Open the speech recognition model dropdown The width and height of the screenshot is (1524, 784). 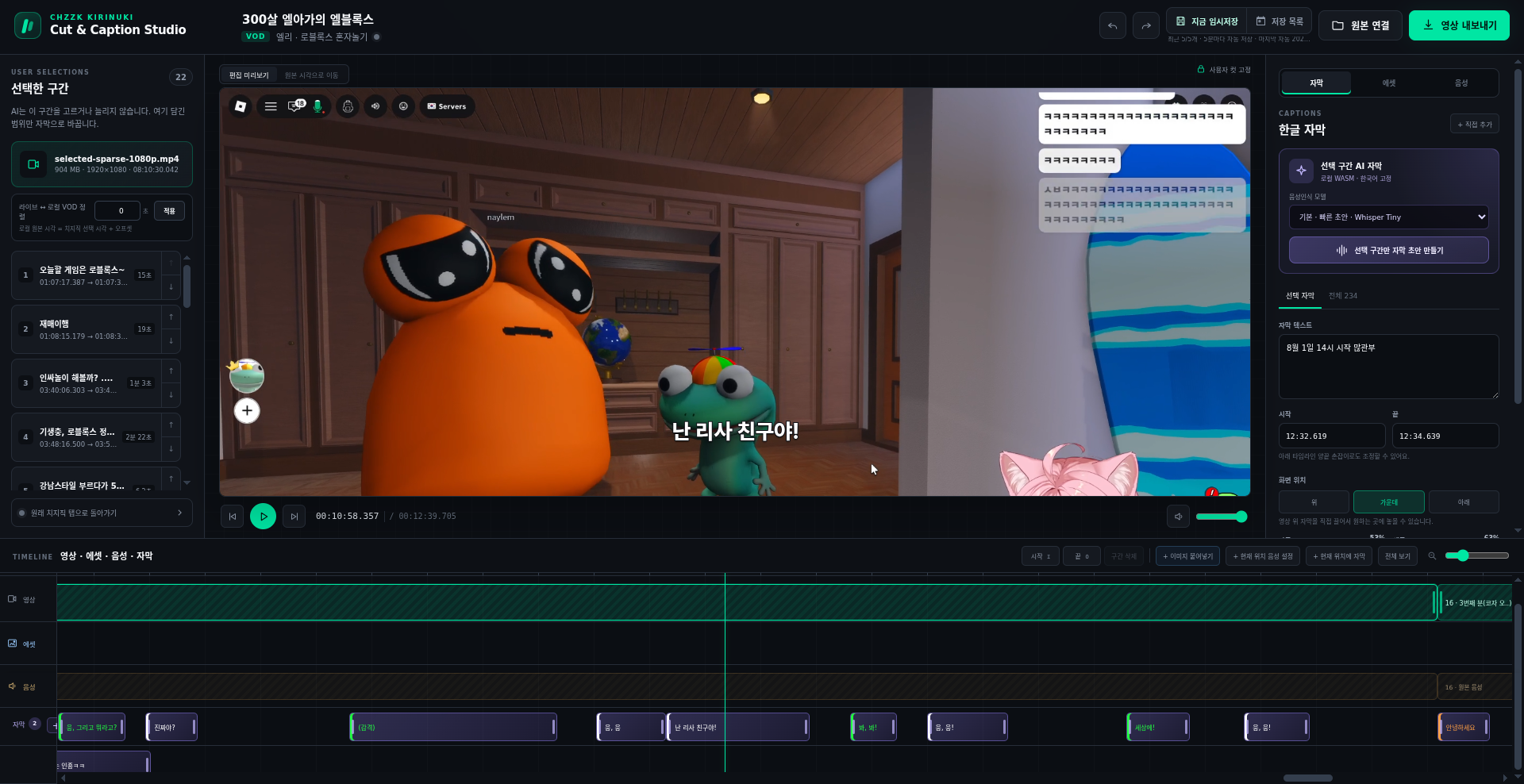pos(1389,217)
